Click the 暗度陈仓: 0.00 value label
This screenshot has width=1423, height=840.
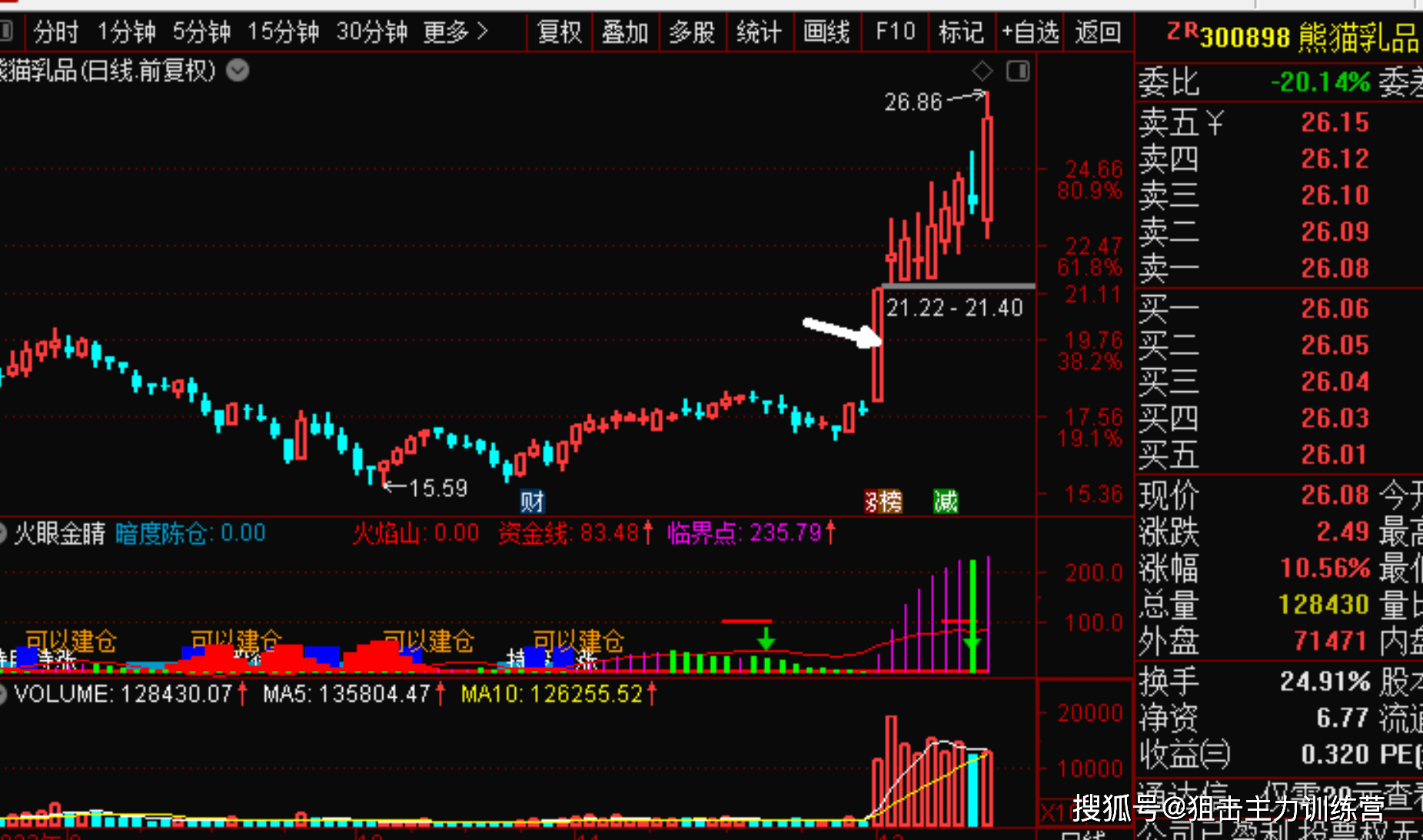point(191,533)
